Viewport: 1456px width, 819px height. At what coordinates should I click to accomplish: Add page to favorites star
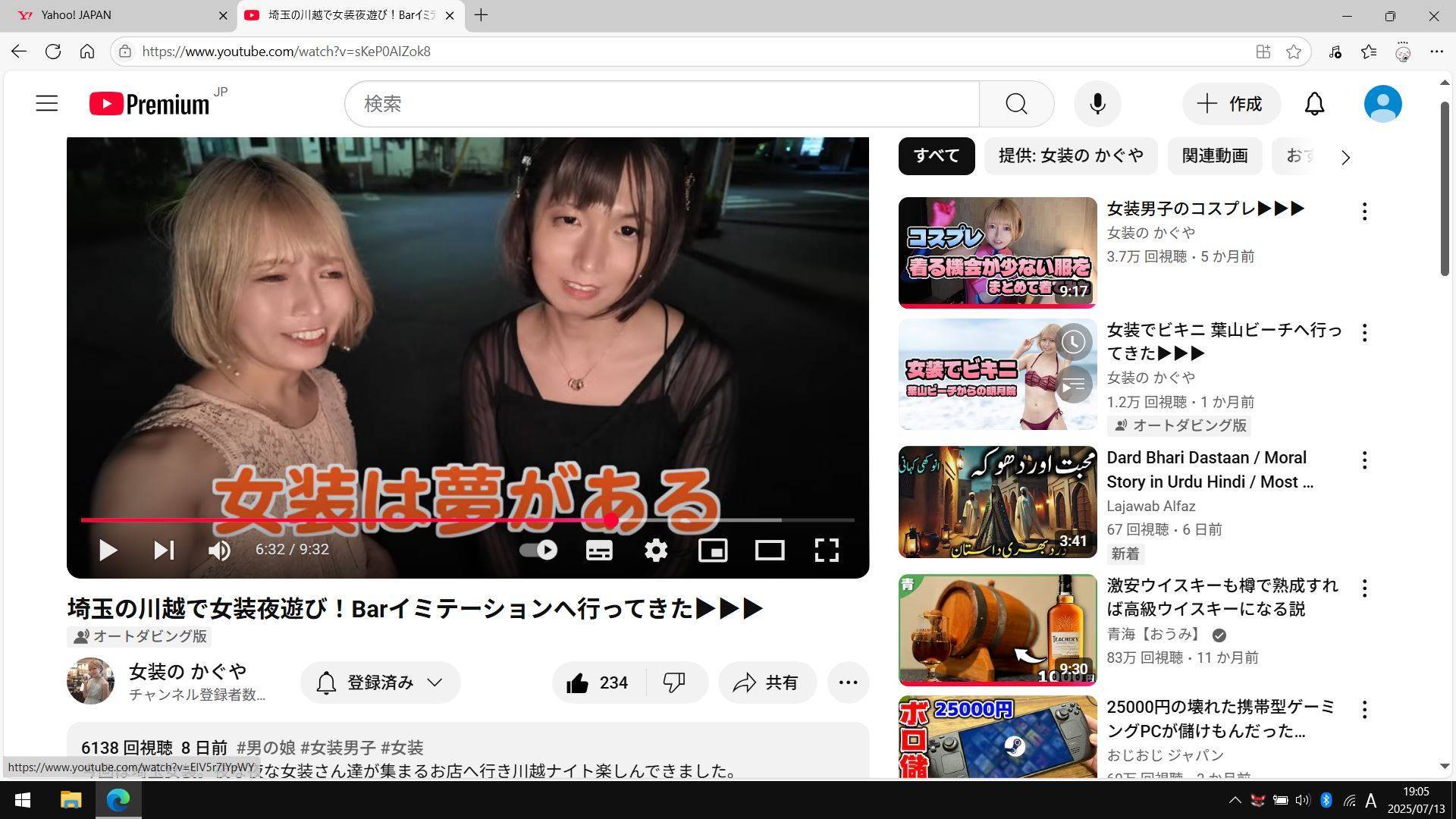pyautogui.click(x=1294, y=52)
